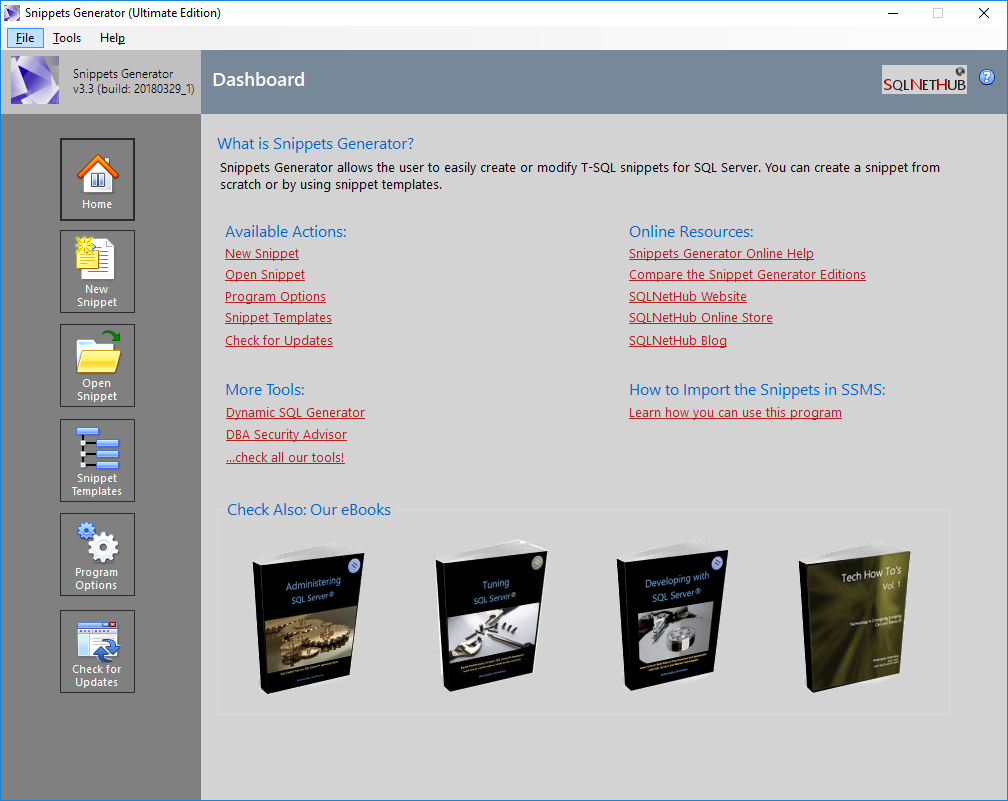Screen dimensions: 1008x801
Task: Click the Dynamic SQL Generator link
Action: (x=295, y=413)
